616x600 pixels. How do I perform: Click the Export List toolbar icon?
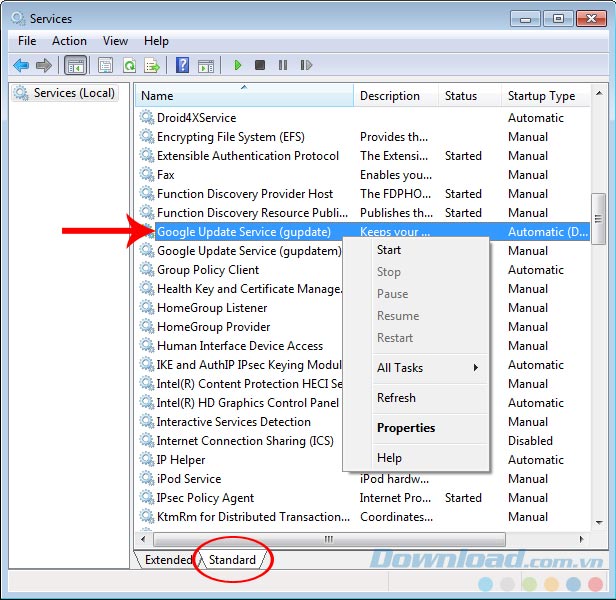click(152, 65)
